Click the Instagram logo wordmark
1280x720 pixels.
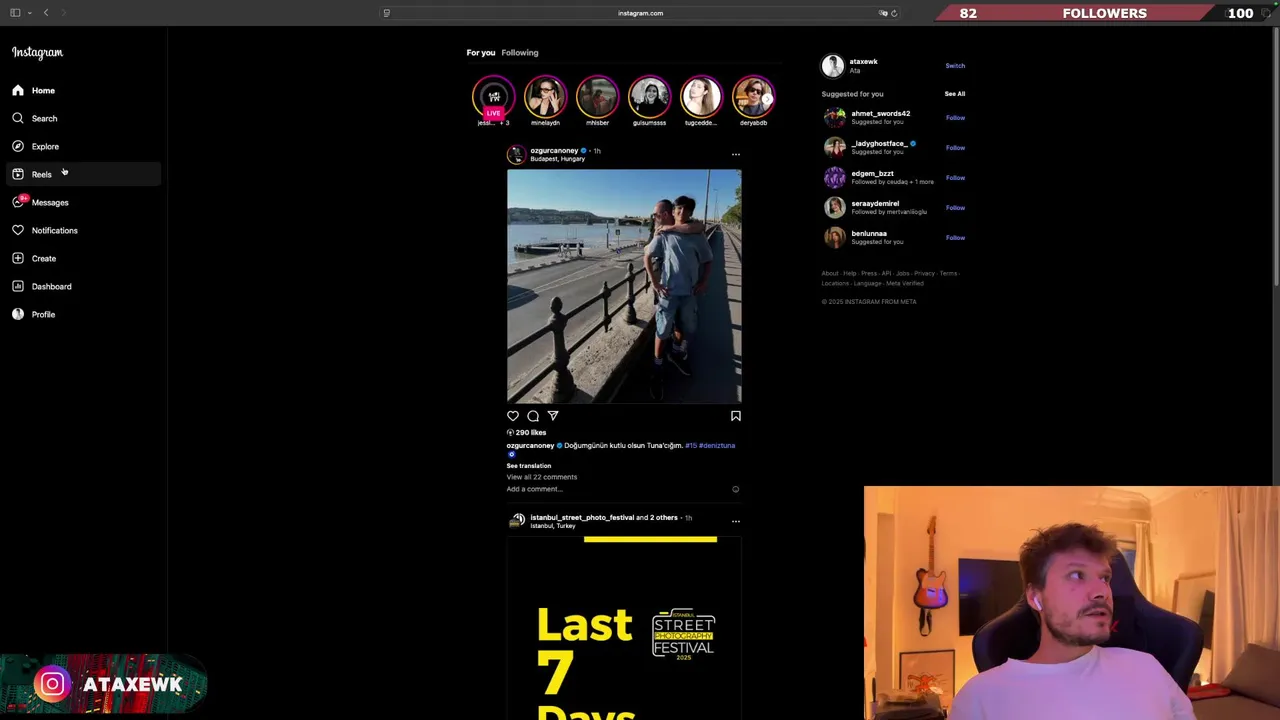click(37, 53)
